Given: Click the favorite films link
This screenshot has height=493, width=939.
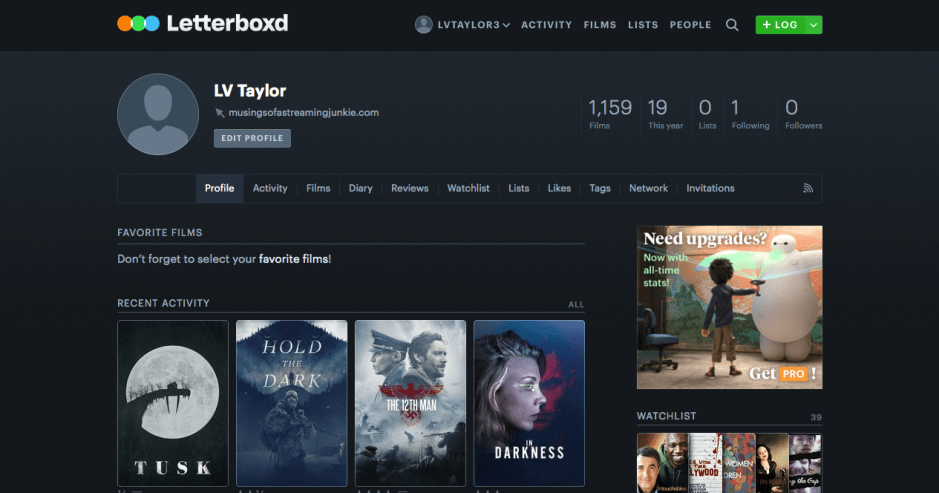Looking at the screenshot, I should 292,259.
